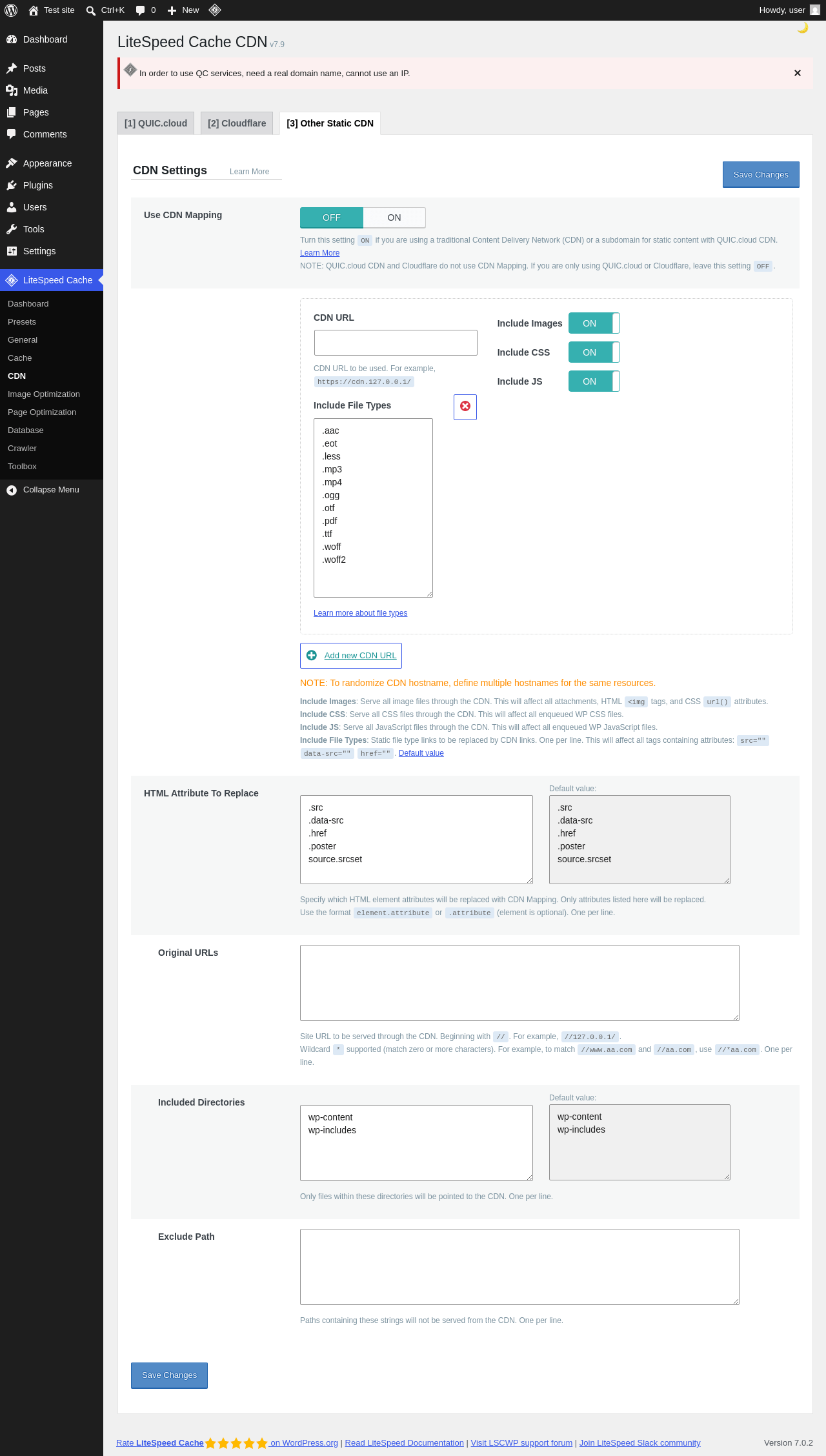Click the Media icon in sidebar
This screenshot has height=1456, width=826.
click(12, 90)
